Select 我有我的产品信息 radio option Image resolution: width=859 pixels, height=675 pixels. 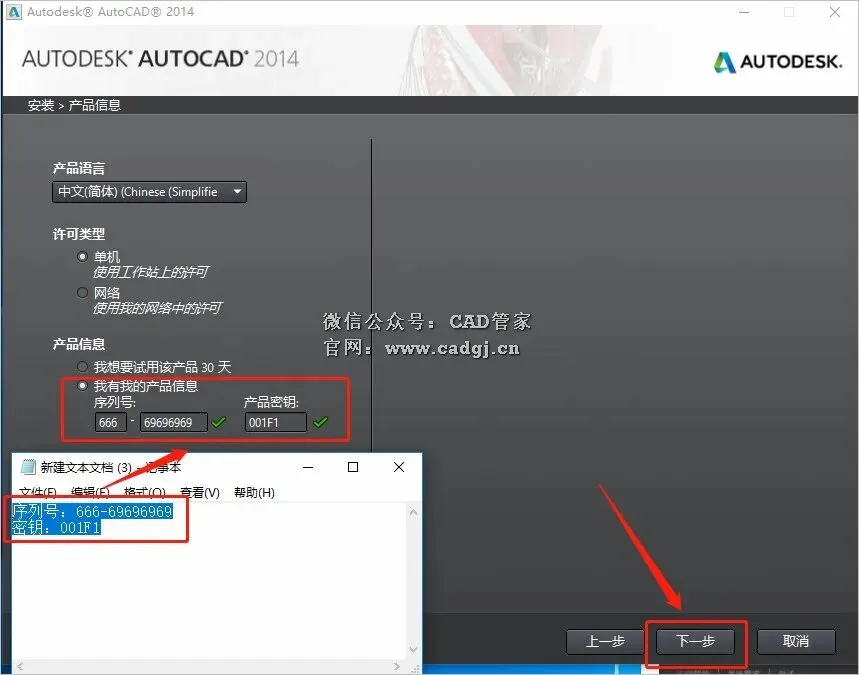click(x=82, y=386)
